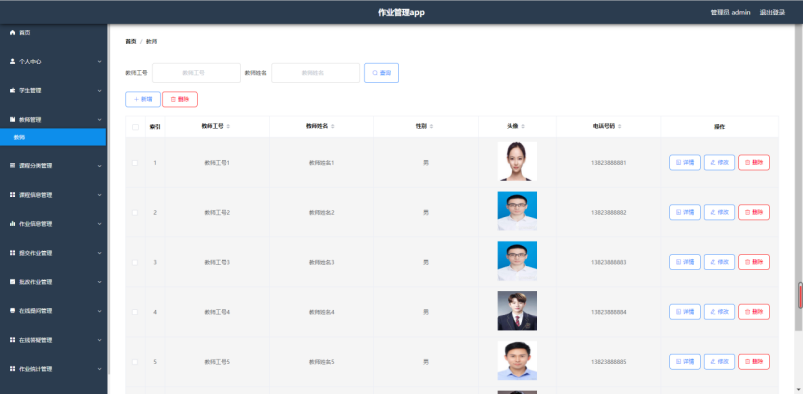This screenshot has height=394, width=803.
Task: Collapse the 教师管理 menu chevron
Action: [x=99, y=120]
